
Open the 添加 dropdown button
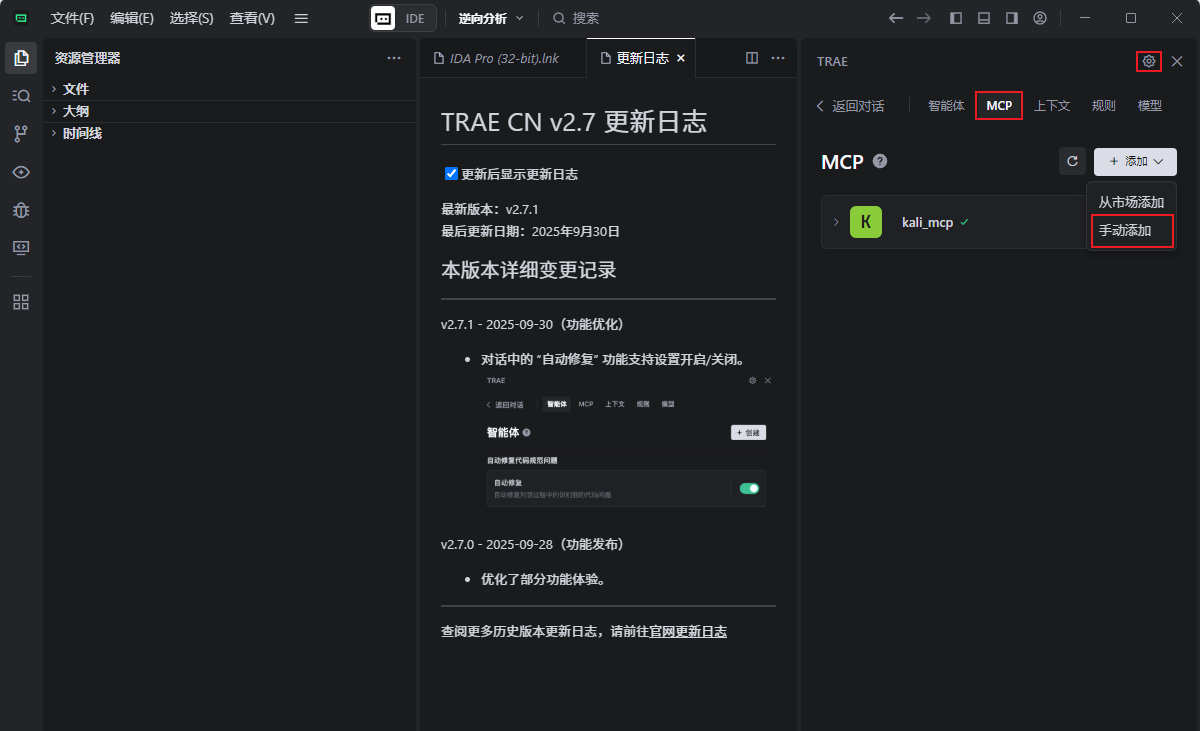pos(1135,161)
